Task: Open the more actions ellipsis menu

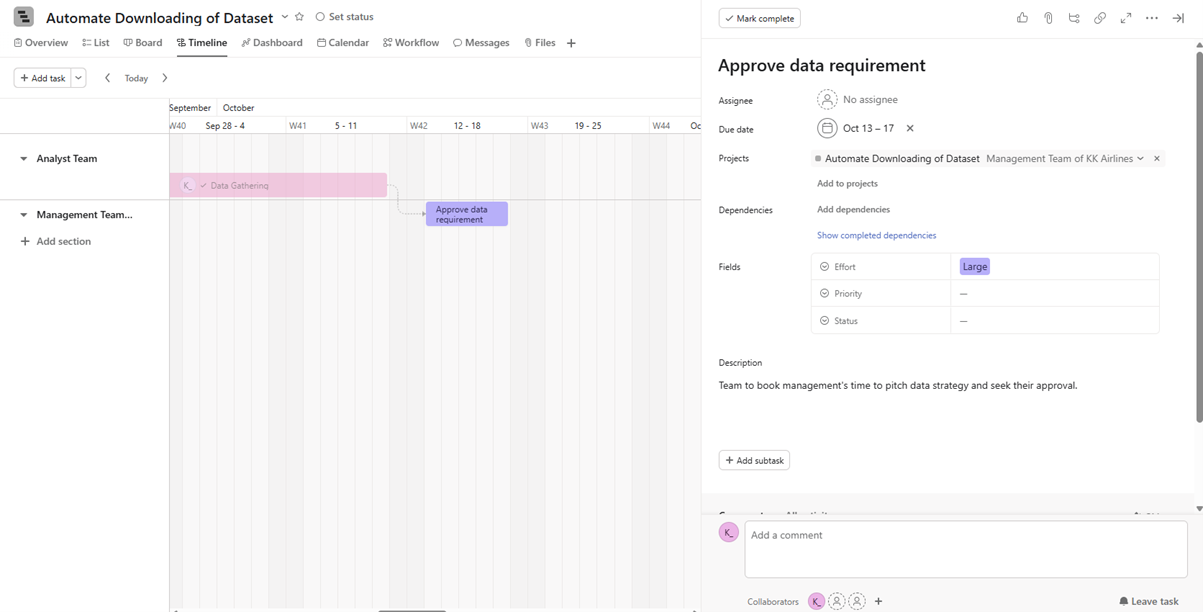Action: pyautogui.click(x=1152, y=18)
